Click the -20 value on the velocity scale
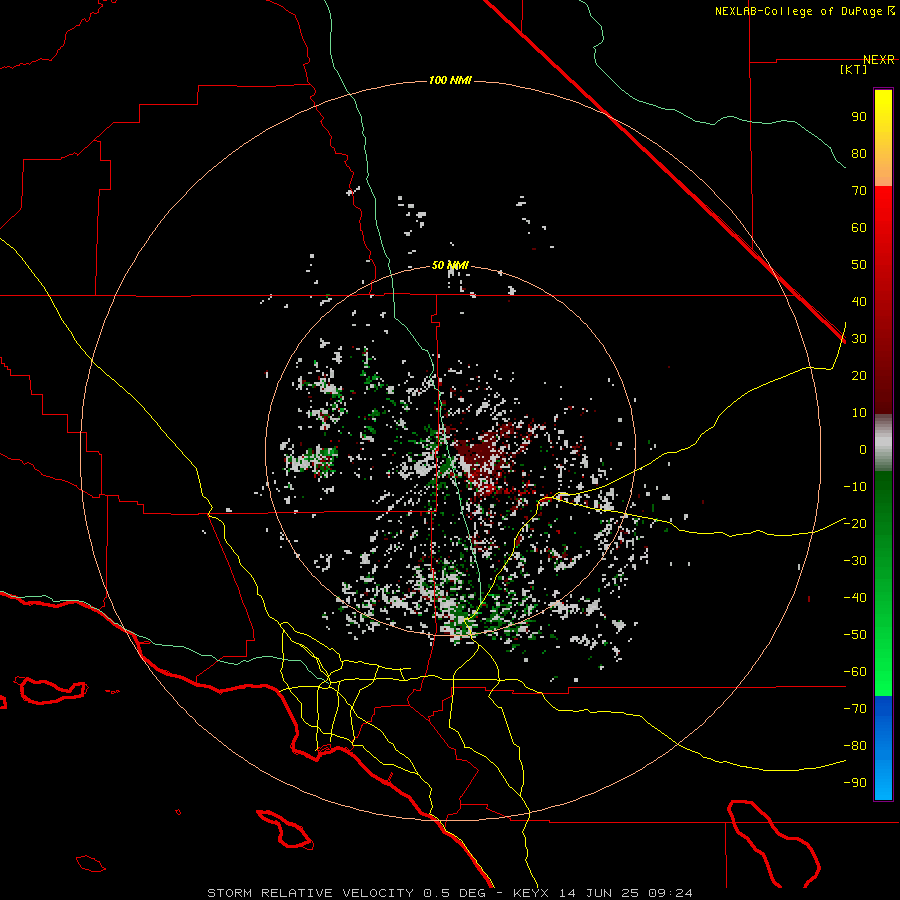900x900 pixels. [855, 524]
